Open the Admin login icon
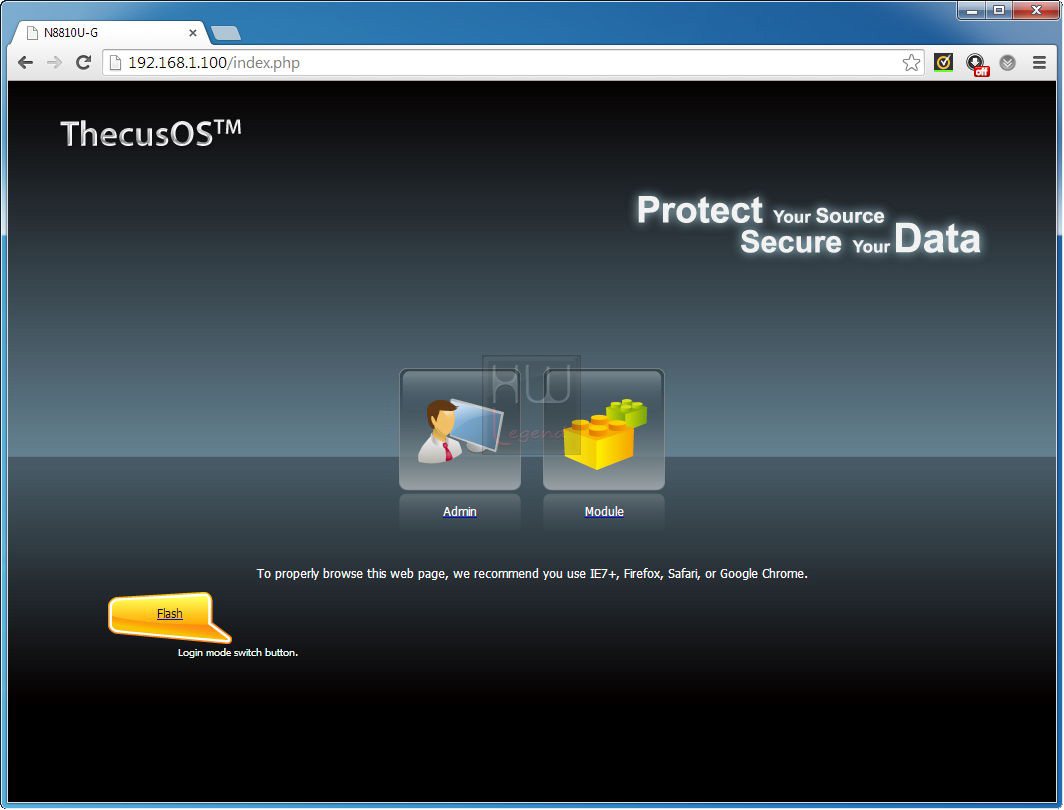Screen dimensions: 1064x810 pyautogui.click(x=460, y=429)
